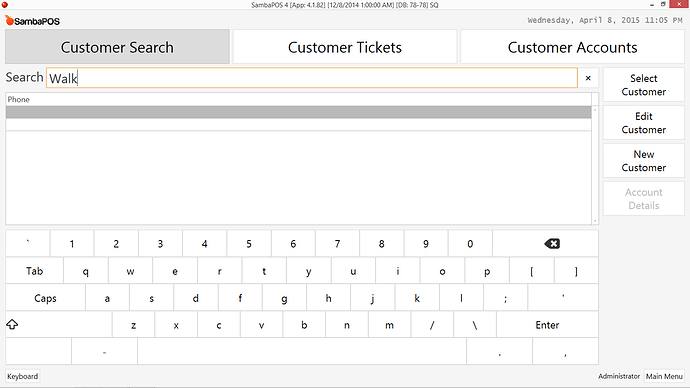Tap the f key on the keyboard
690x388 pixels.
[240, 298]
